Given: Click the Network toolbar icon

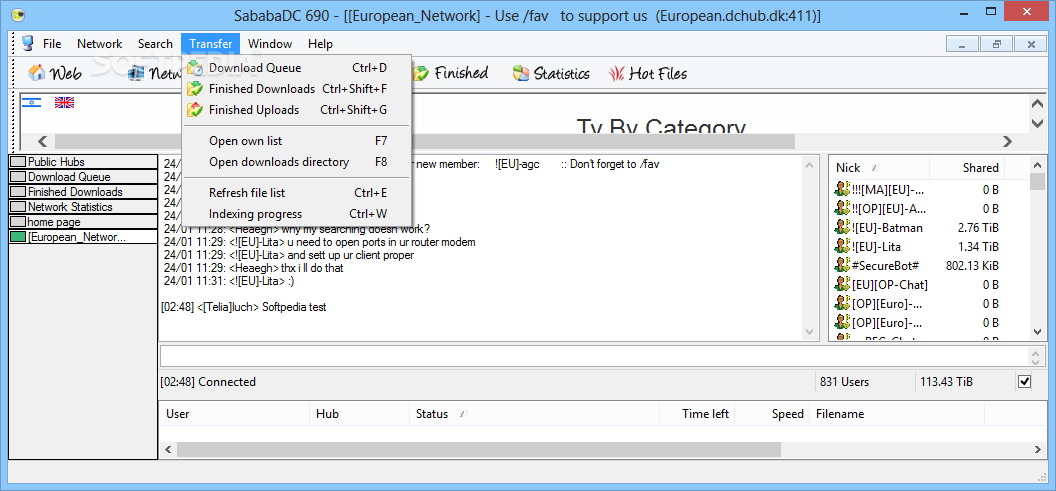Looking at the screenshot, I should click(x=135, y=73).
